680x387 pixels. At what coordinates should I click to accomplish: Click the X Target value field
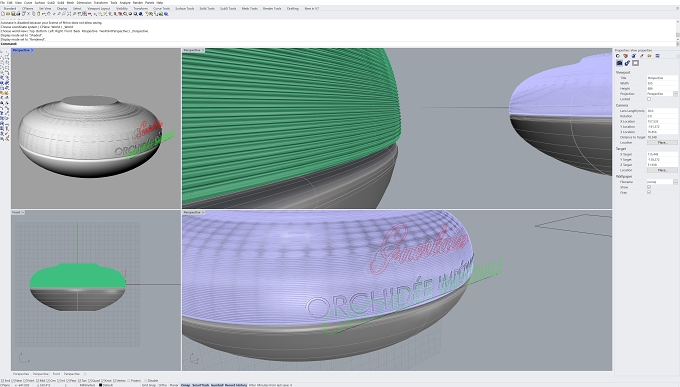pyautogui.click(x=662, y=154)
